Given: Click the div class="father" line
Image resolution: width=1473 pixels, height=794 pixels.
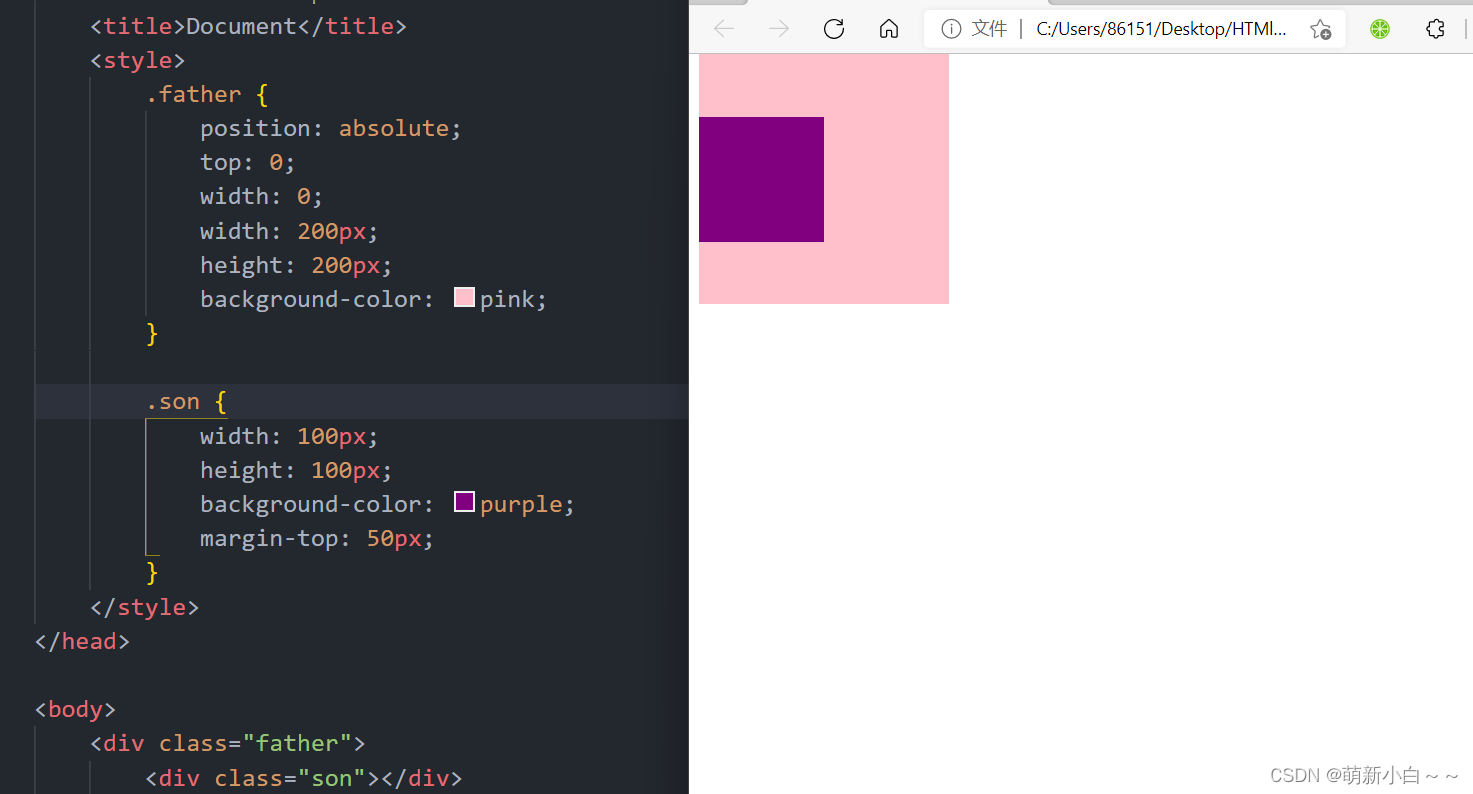Looking at the screenshot, I should click(x=228, y=743).
